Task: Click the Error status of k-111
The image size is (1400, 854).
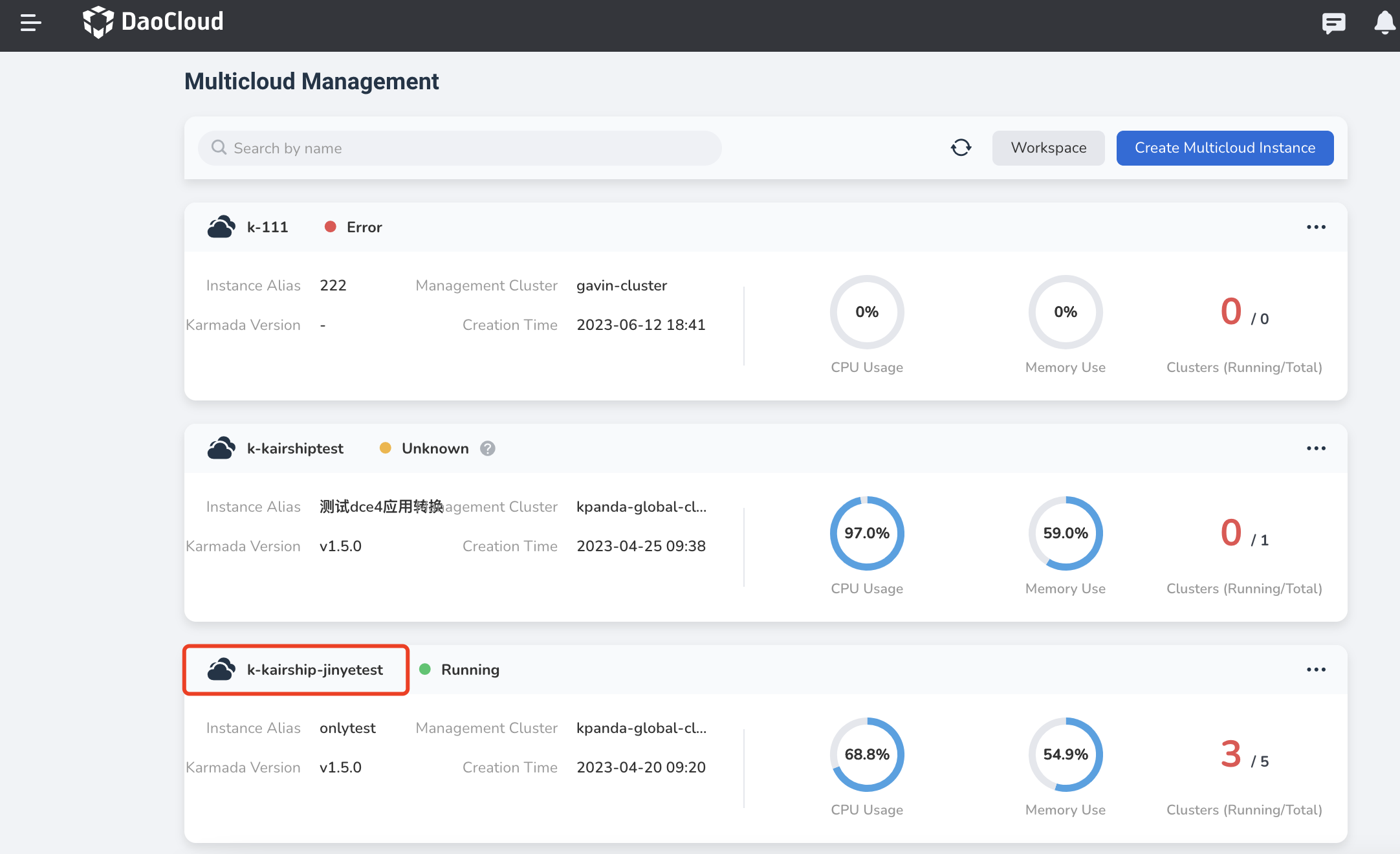Action: point(353,227)
